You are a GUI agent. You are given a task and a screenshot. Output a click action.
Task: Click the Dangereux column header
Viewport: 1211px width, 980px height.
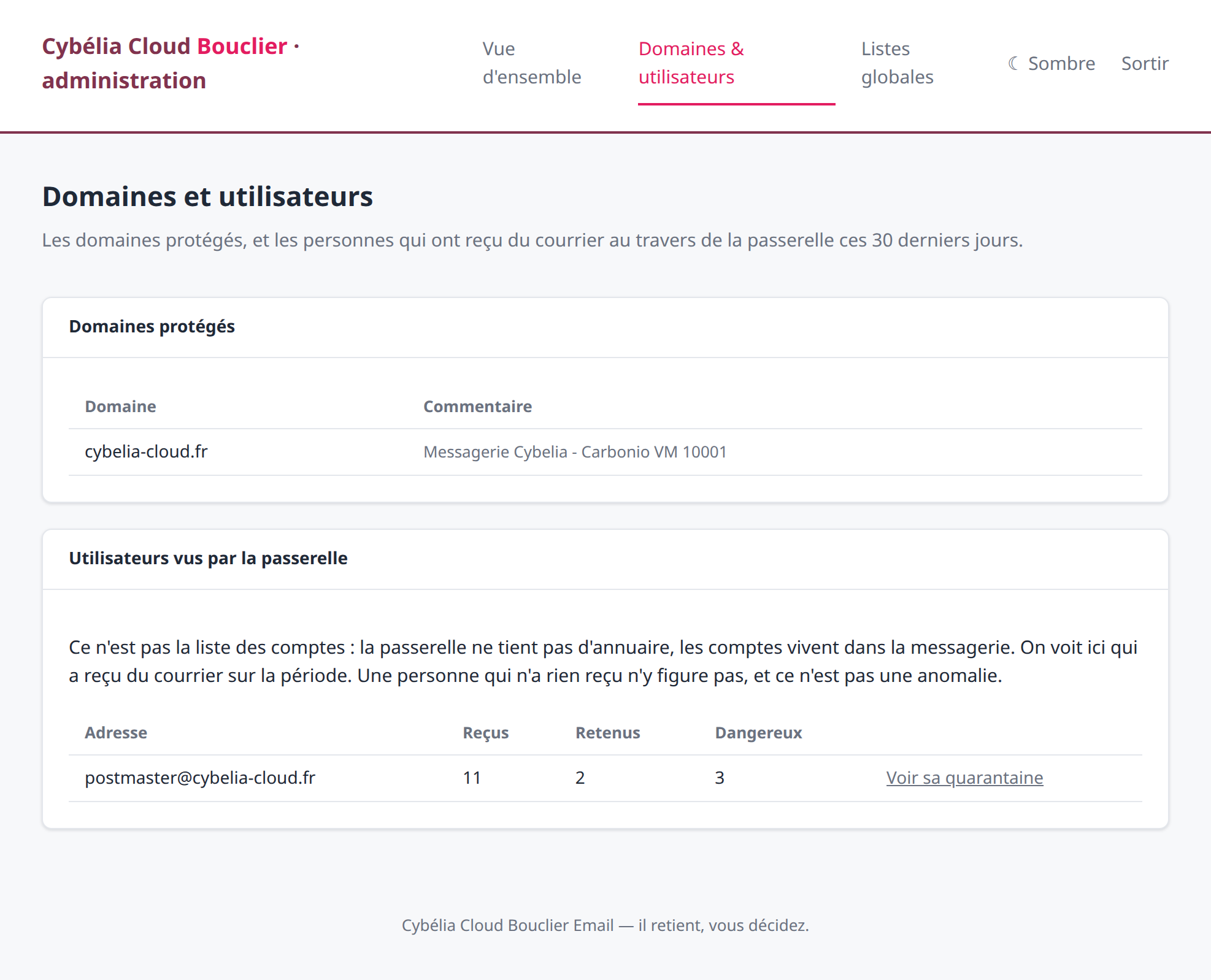[x=759, y=733]
